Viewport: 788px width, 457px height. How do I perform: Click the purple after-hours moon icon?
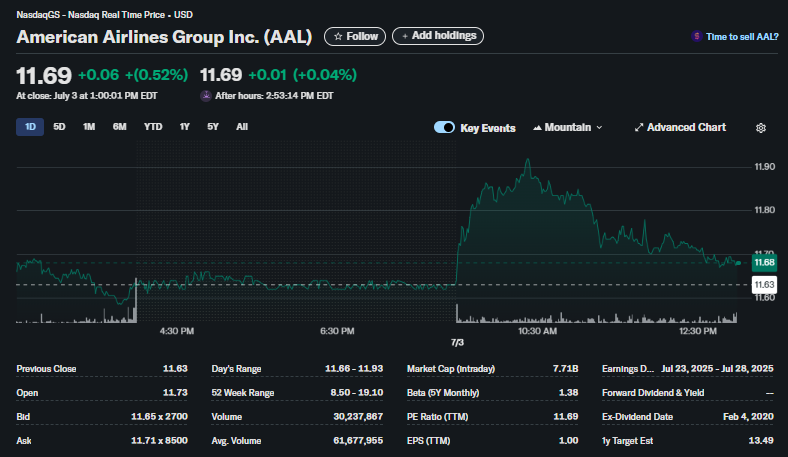pyautogui.click(x=206, y=96)
